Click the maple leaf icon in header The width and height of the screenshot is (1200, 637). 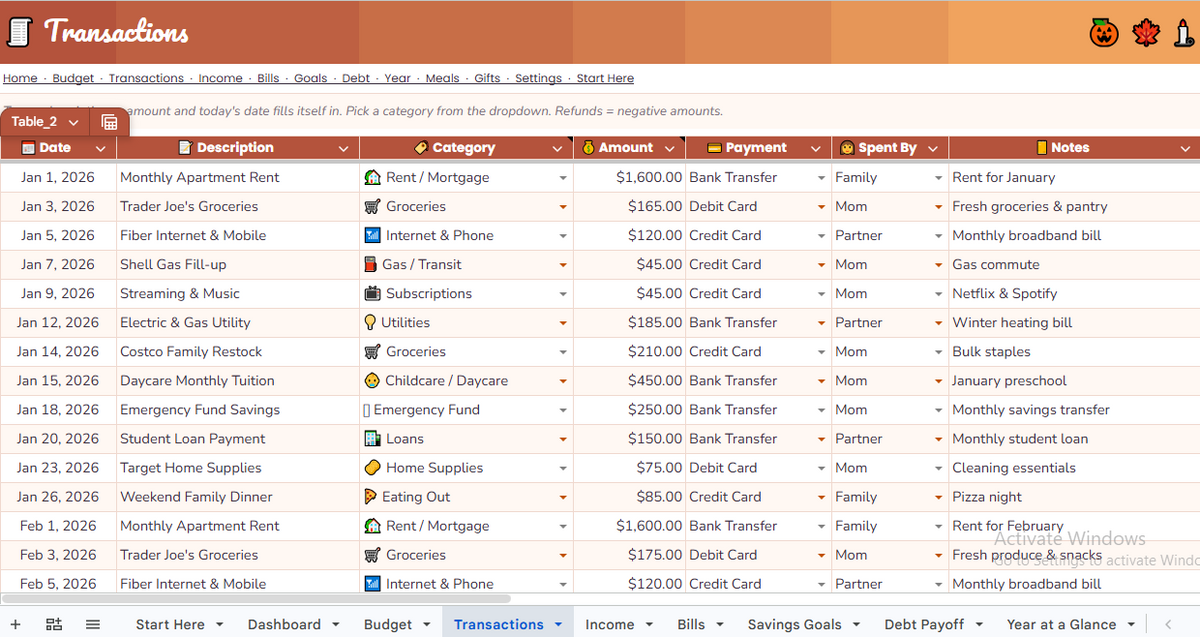pos(1146,33)
